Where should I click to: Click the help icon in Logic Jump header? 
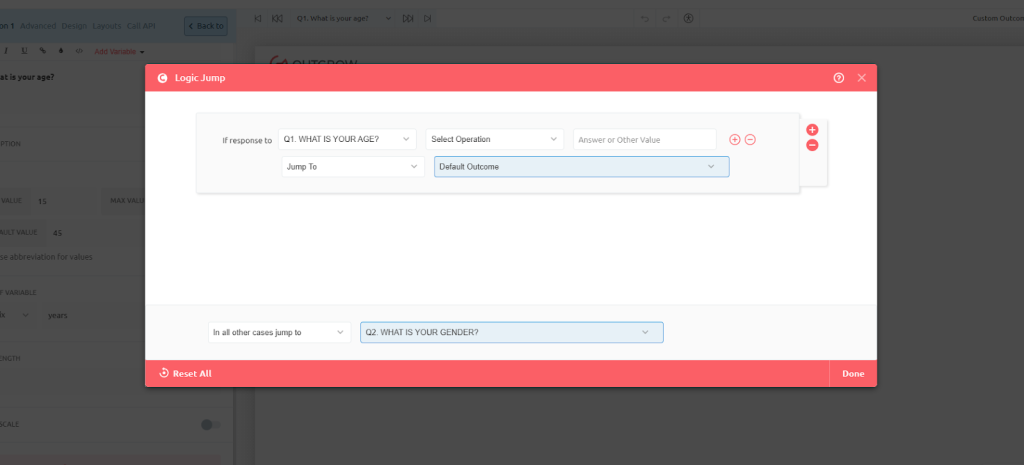[839, 78]
